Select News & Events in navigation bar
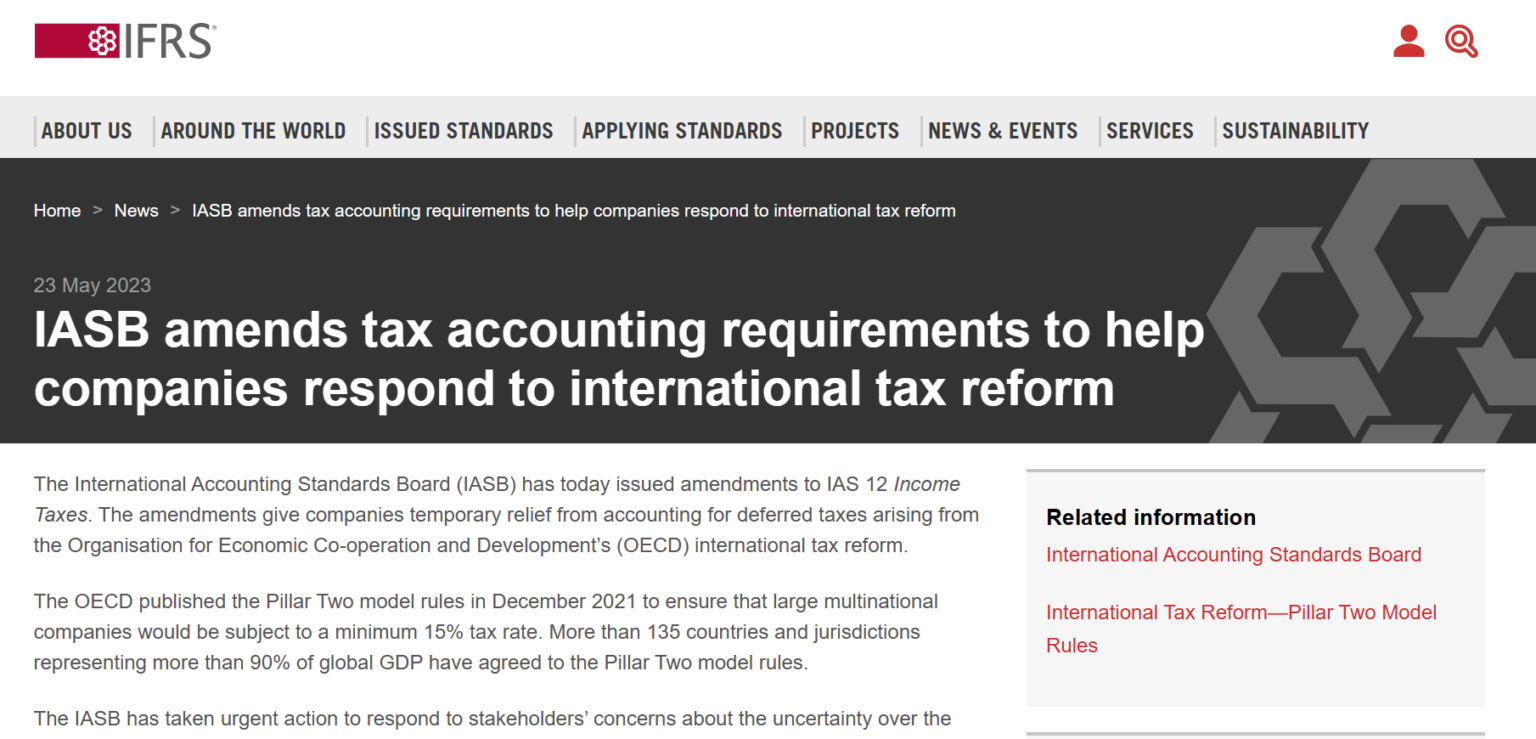Viewport: 1536px width, 739px height. pos(1003,131)
